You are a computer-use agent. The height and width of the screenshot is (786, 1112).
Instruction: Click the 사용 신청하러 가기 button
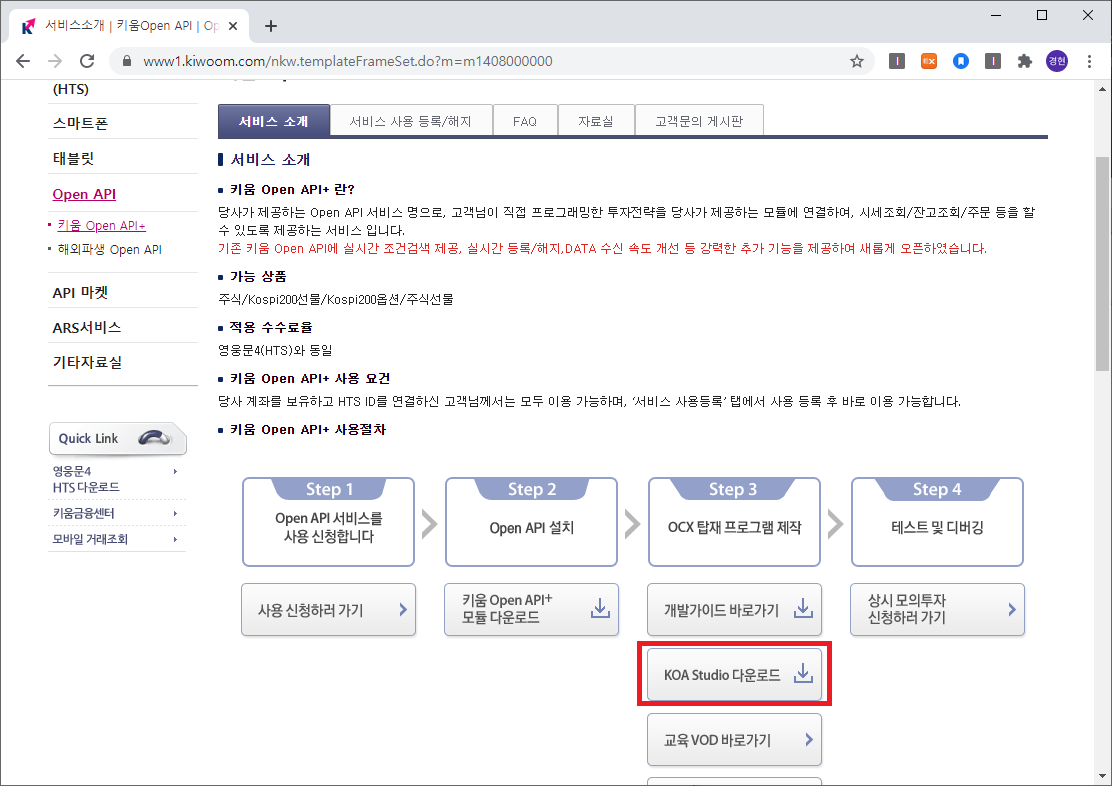coord(328,609)
